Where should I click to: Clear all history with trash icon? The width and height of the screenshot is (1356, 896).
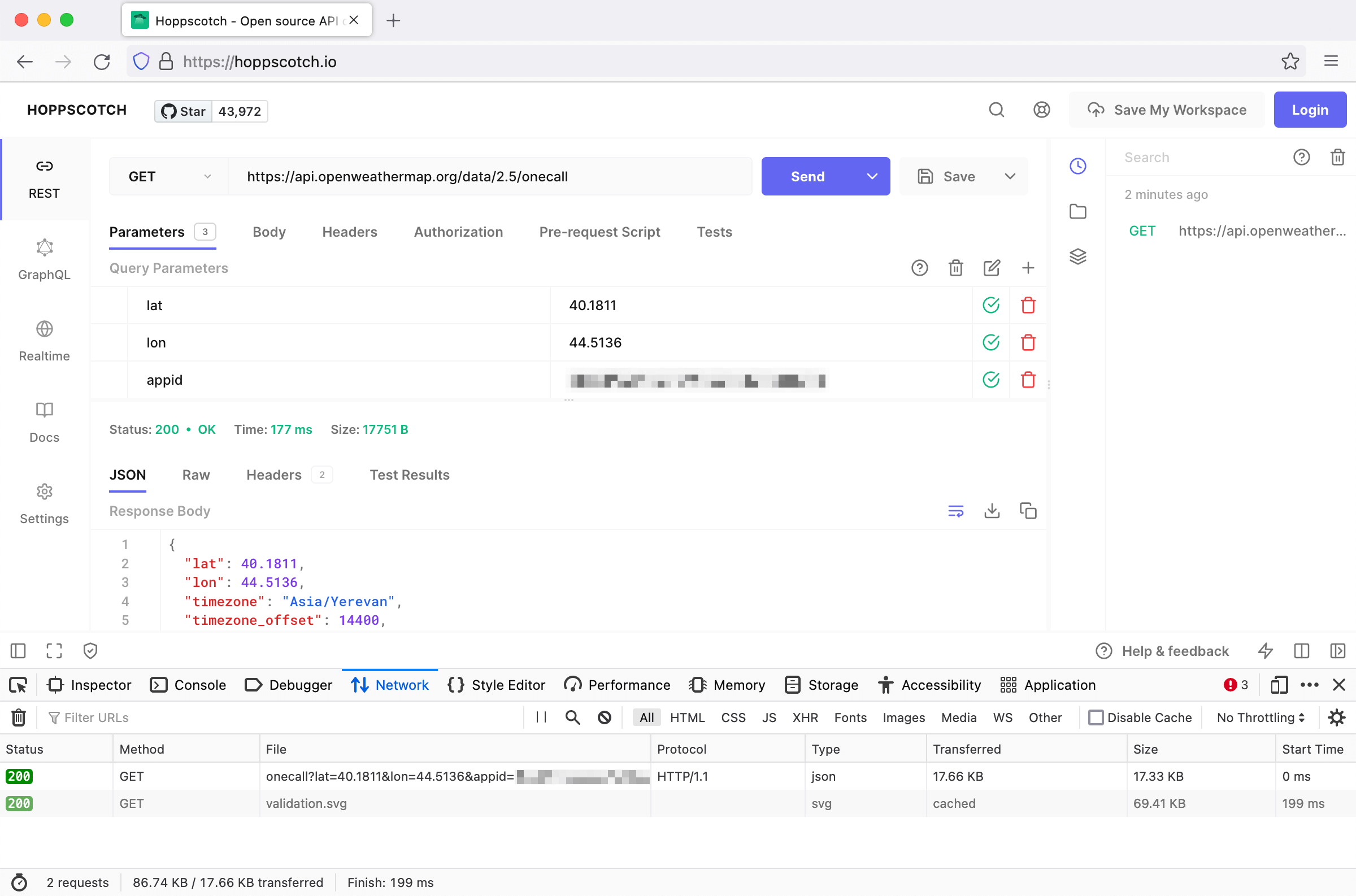tap(1337, 157)
